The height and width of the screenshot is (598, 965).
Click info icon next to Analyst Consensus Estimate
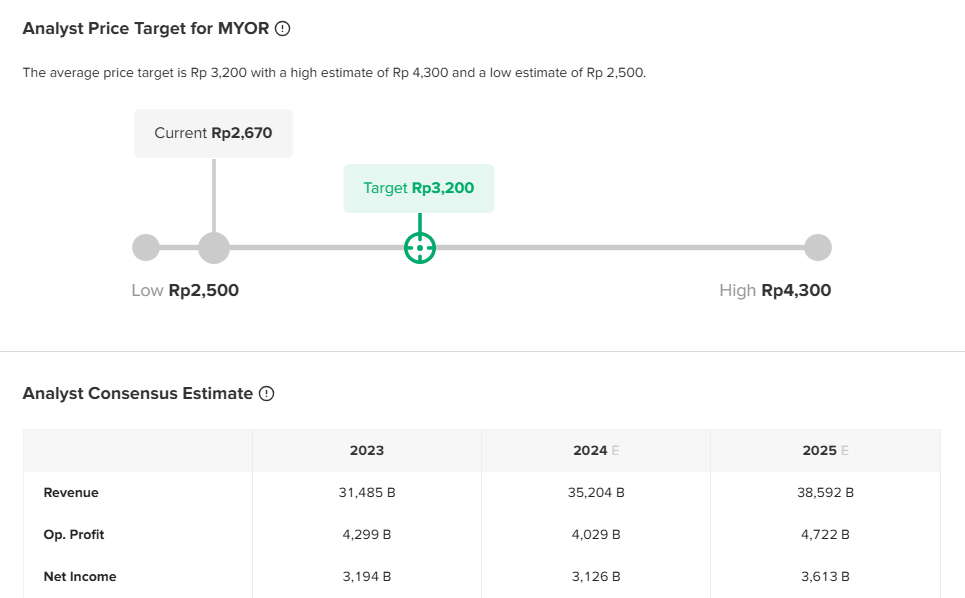click(x=266, y=394)
